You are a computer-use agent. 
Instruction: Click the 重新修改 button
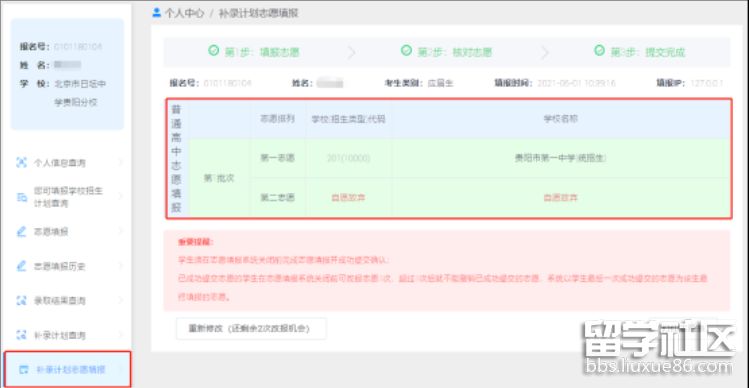pos(251,329)
